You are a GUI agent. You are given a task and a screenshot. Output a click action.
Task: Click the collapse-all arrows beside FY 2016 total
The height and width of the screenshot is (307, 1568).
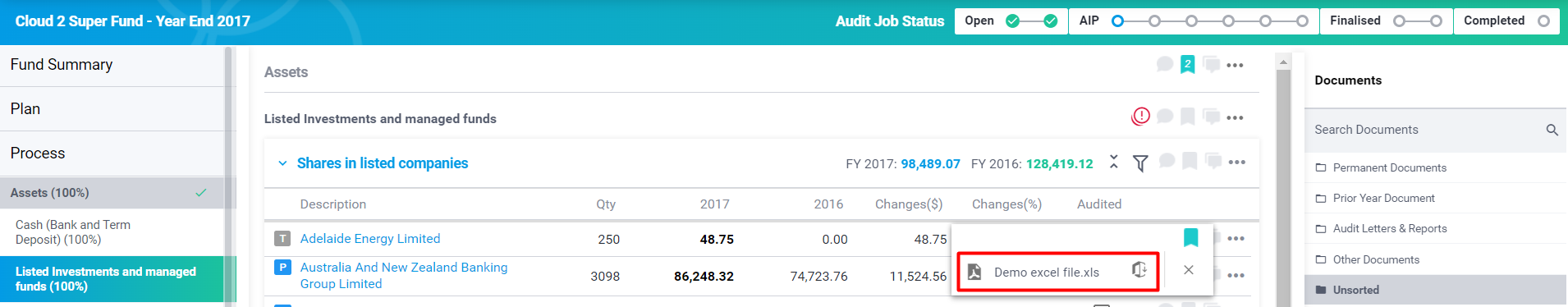point(1113,162)
